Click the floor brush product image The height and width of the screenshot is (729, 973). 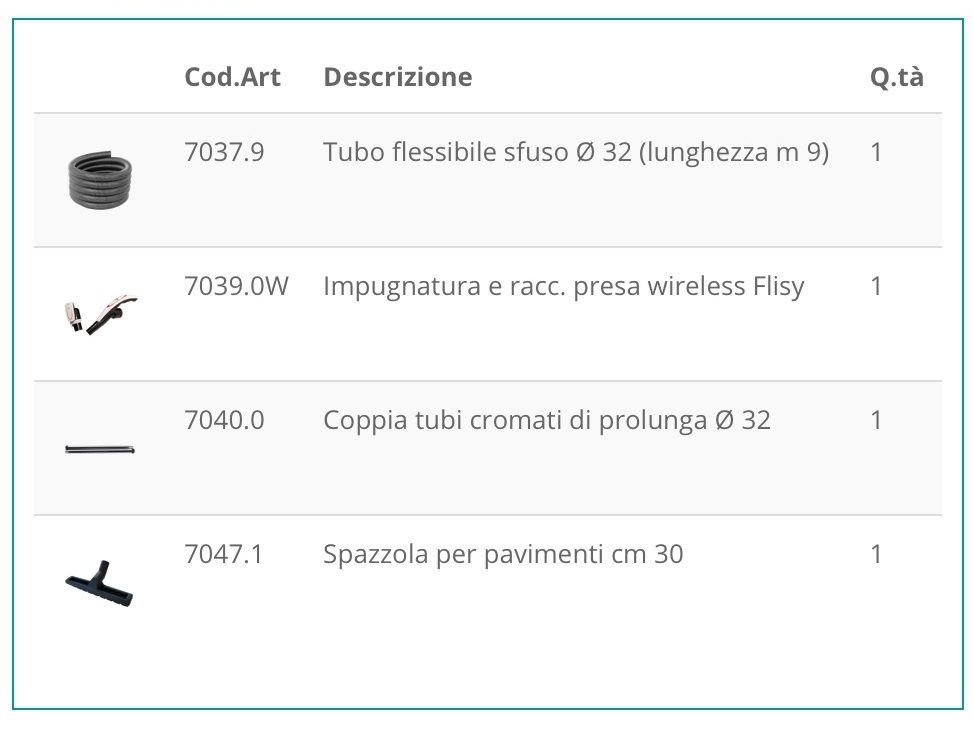[99, 583]
